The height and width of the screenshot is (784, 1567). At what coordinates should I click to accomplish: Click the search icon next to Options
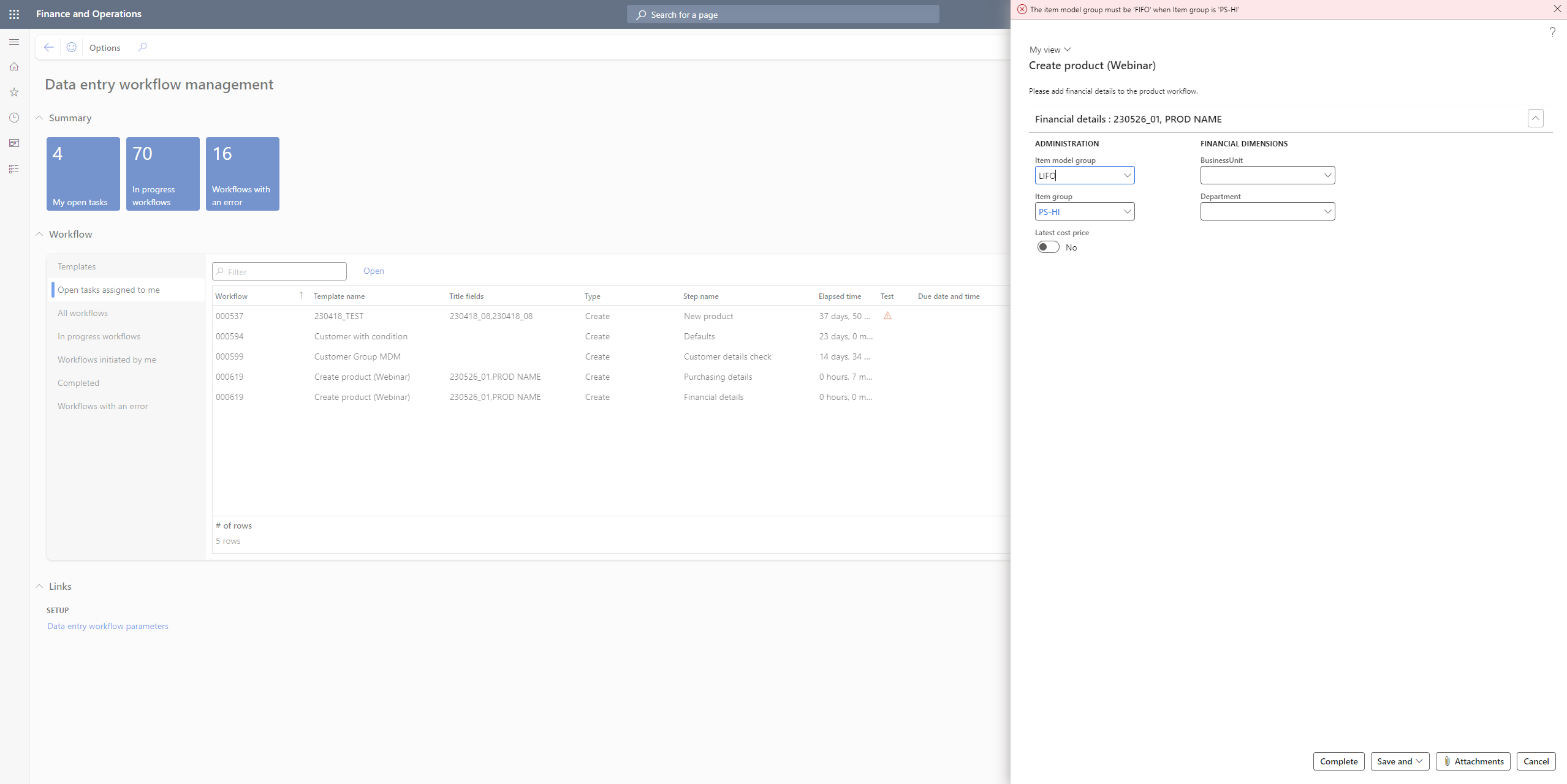point(142,47)
